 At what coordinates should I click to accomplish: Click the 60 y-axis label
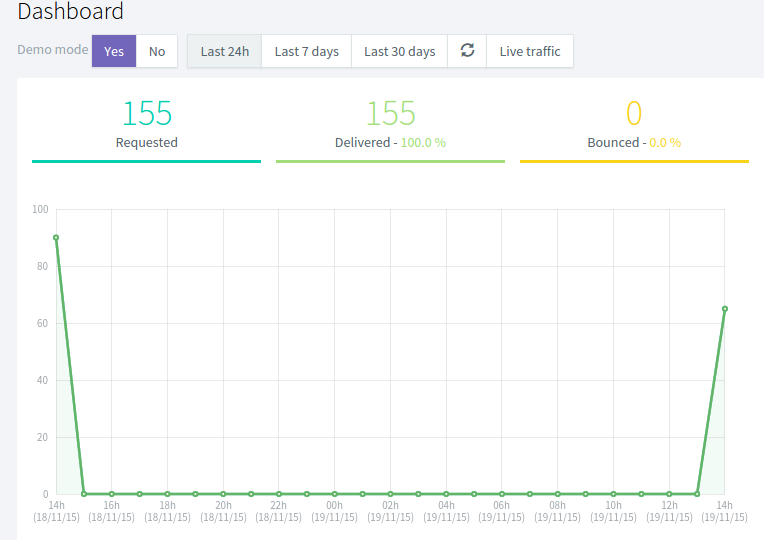pos(42,323)
